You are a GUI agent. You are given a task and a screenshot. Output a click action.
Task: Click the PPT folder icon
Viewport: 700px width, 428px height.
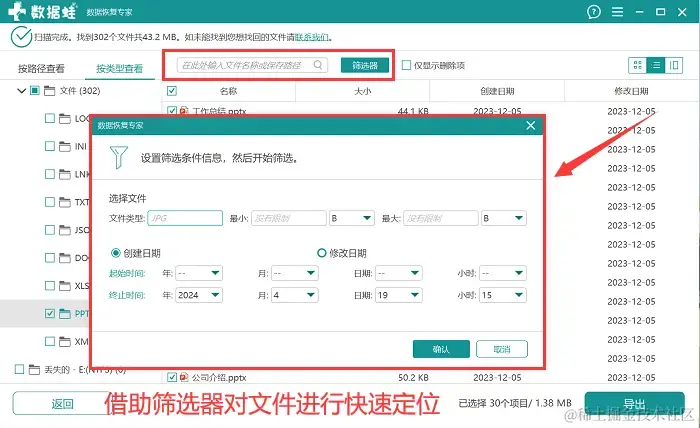pyautogui.click(x=65, y=314)
